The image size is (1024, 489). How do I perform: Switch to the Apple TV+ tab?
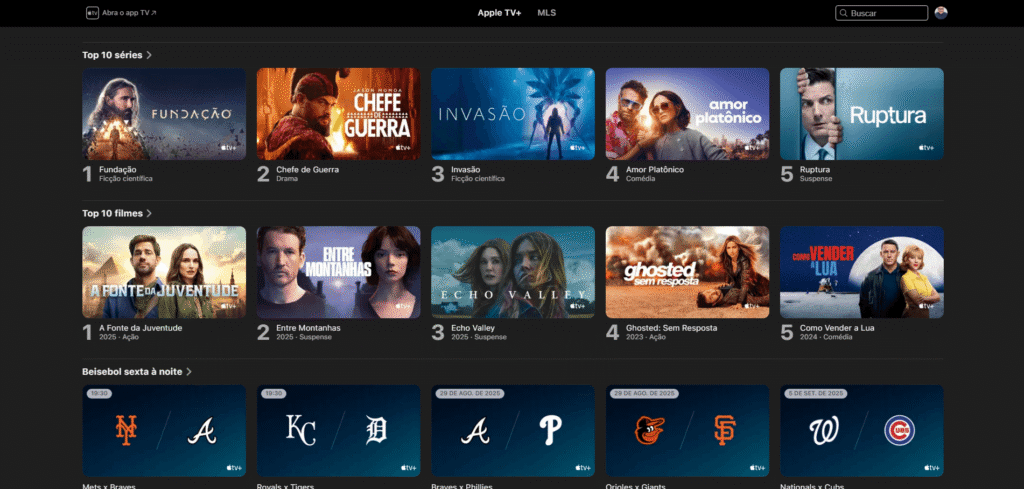(499, 12)
